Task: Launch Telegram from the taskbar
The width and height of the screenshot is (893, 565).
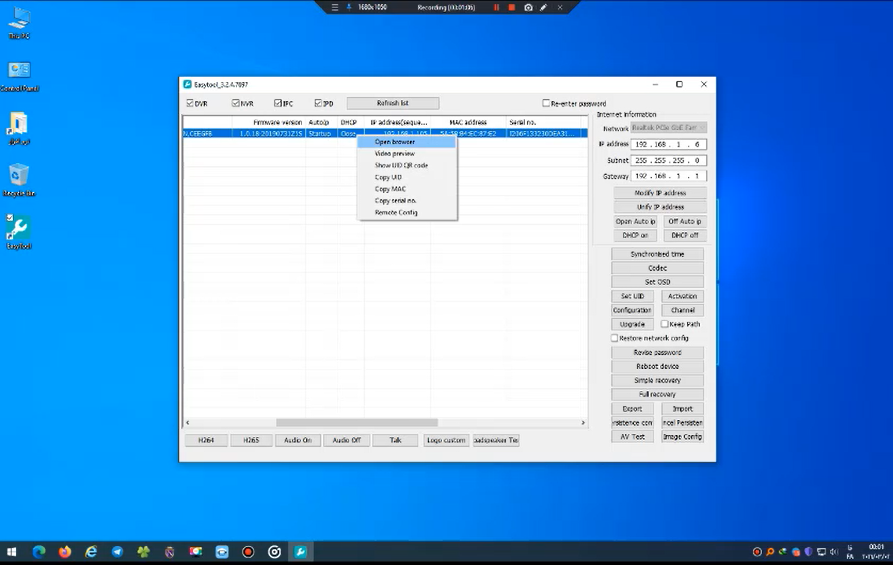Action: coord(117,552)
